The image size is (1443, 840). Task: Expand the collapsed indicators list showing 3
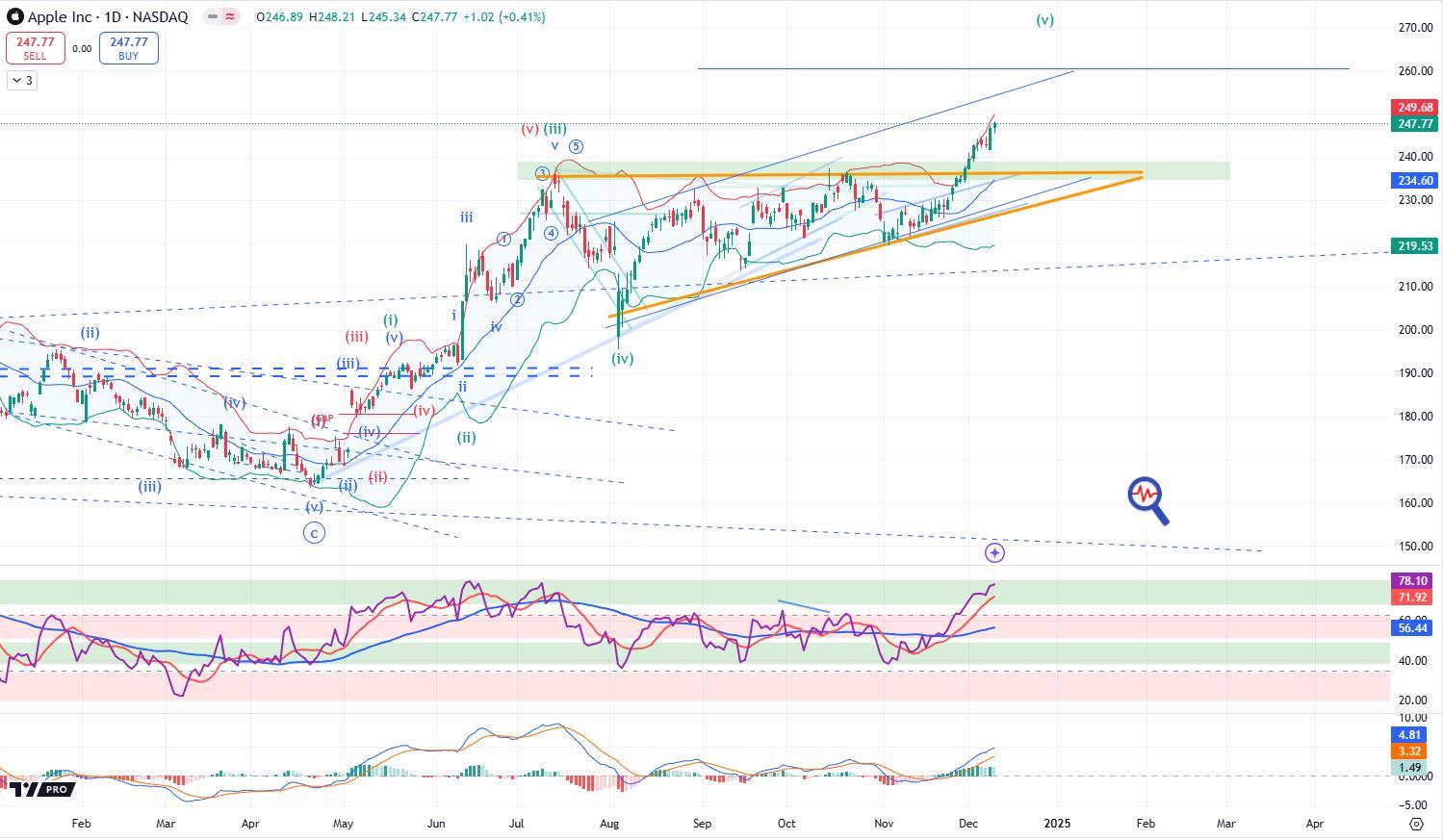(x=22, y=81)
